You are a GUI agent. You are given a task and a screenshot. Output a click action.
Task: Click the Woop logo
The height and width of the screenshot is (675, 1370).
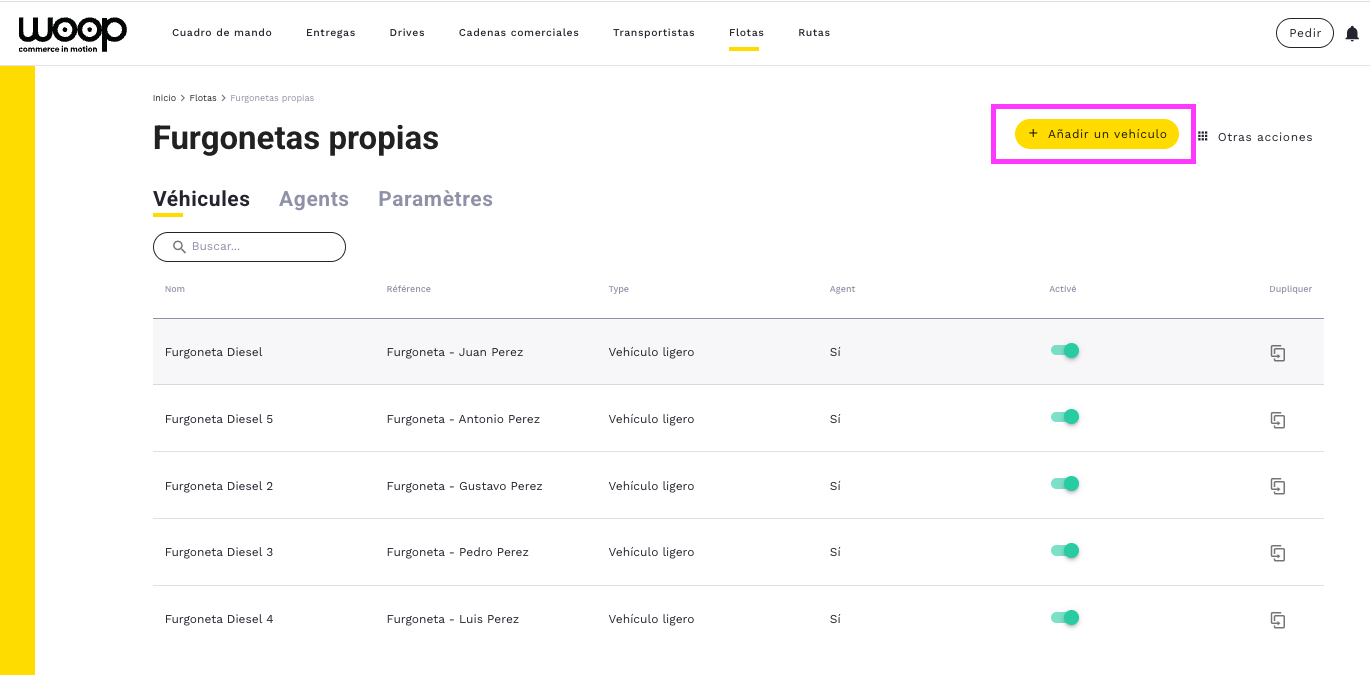pyautogui.click(x=72, y=33)
